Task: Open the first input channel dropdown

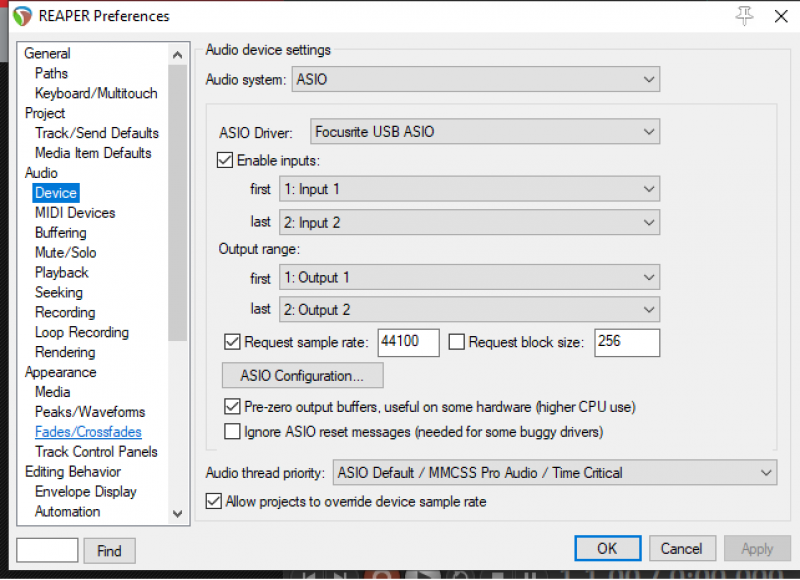Action: point(469,189)
